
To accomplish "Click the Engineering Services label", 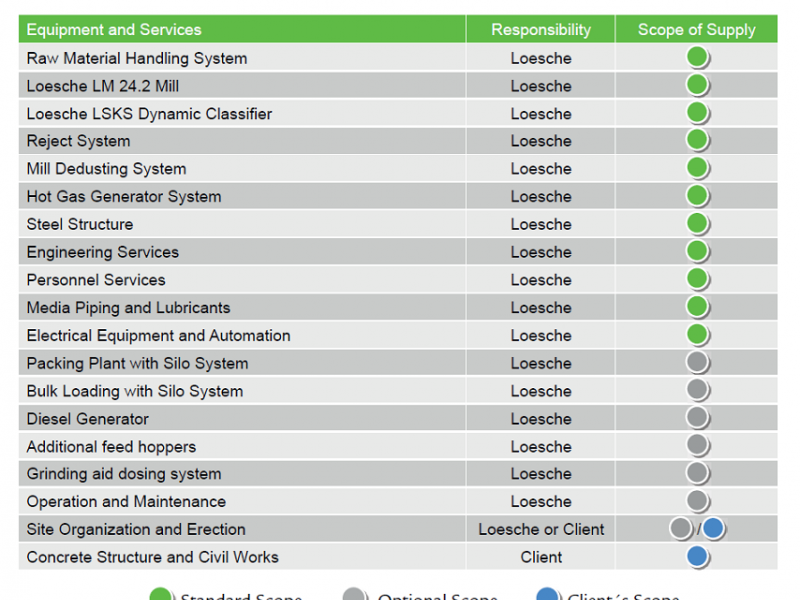I will [x=103, y=252].
